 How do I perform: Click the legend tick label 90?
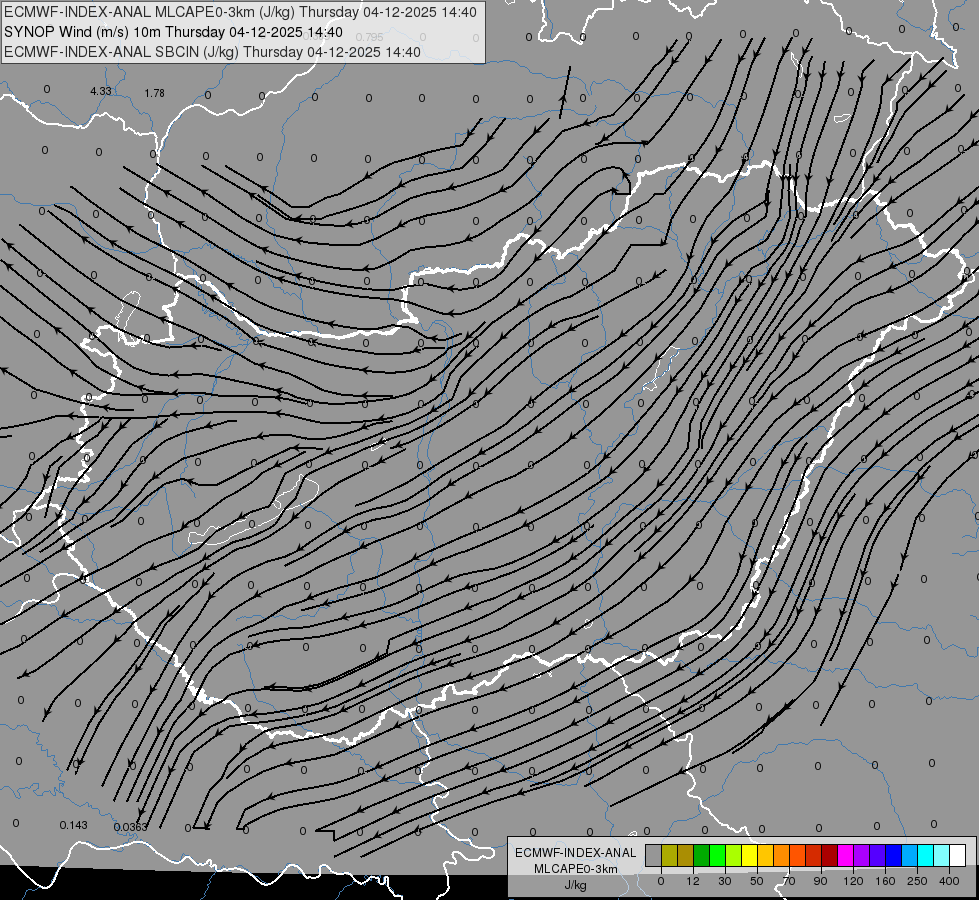pos(820,881)
